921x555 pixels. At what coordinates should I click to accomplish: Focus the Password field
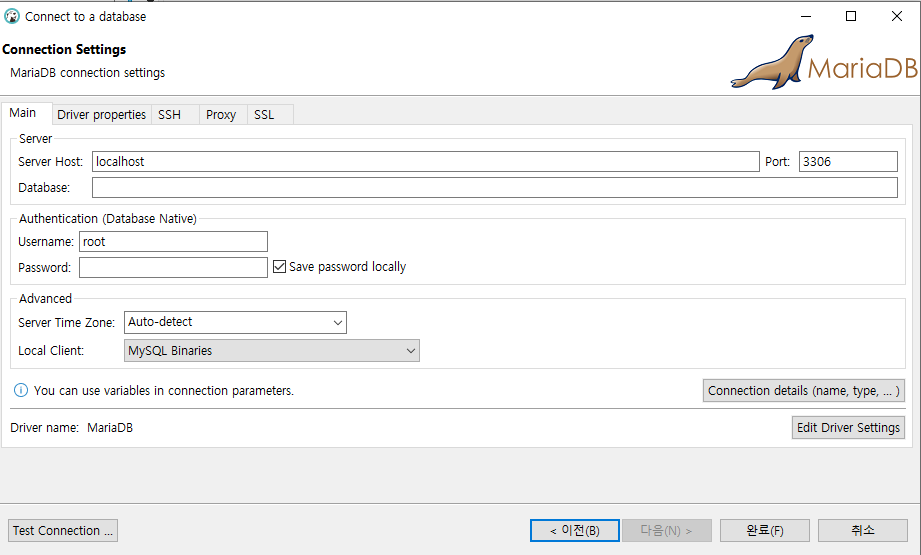click(173, 267)
